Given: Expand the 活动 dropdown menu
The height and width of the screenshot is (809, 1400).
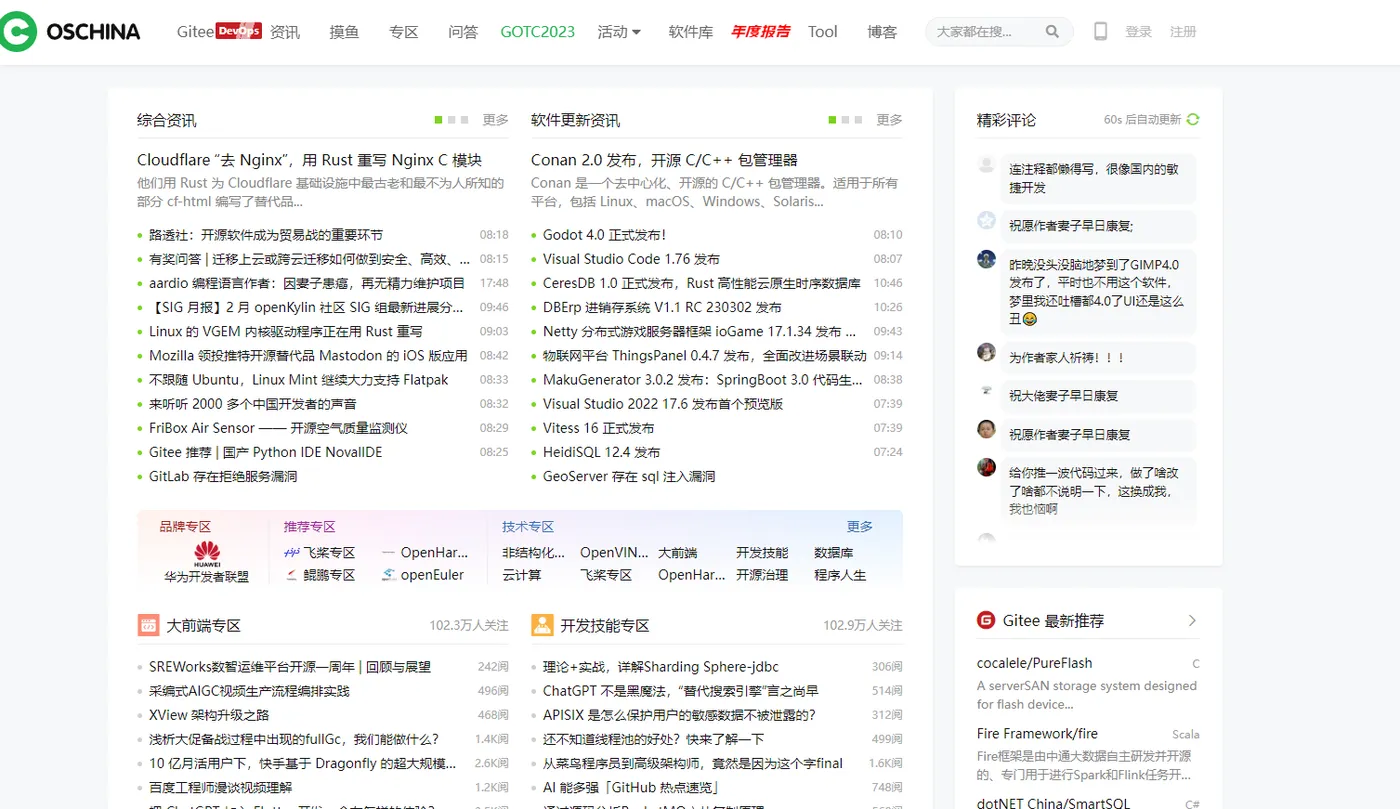Looking at the screenshot, I should (619, 32).
